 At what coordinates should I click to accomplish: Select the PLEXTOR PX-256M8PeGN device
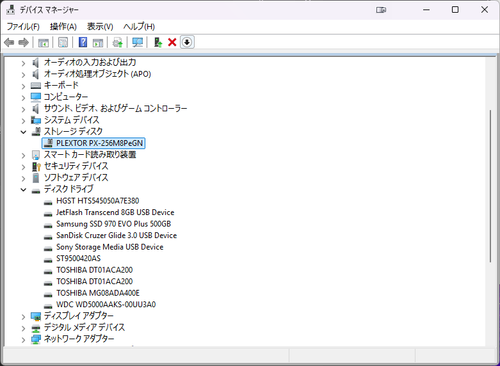coord(94,143)
